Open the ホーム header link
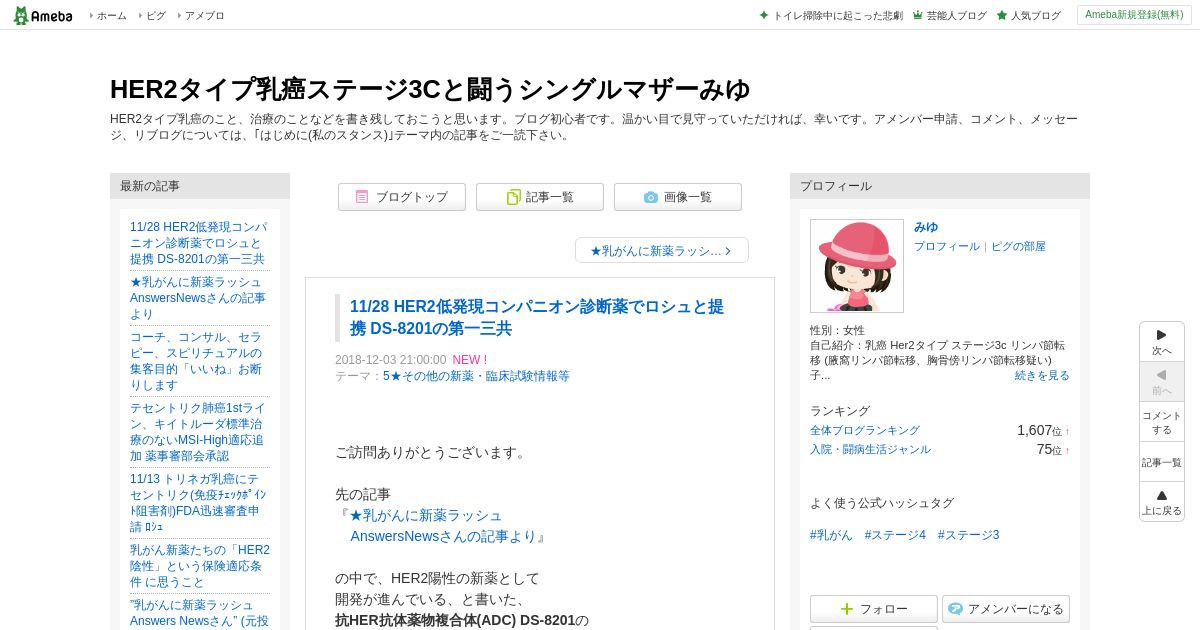1200x630 pixels. 111,16
